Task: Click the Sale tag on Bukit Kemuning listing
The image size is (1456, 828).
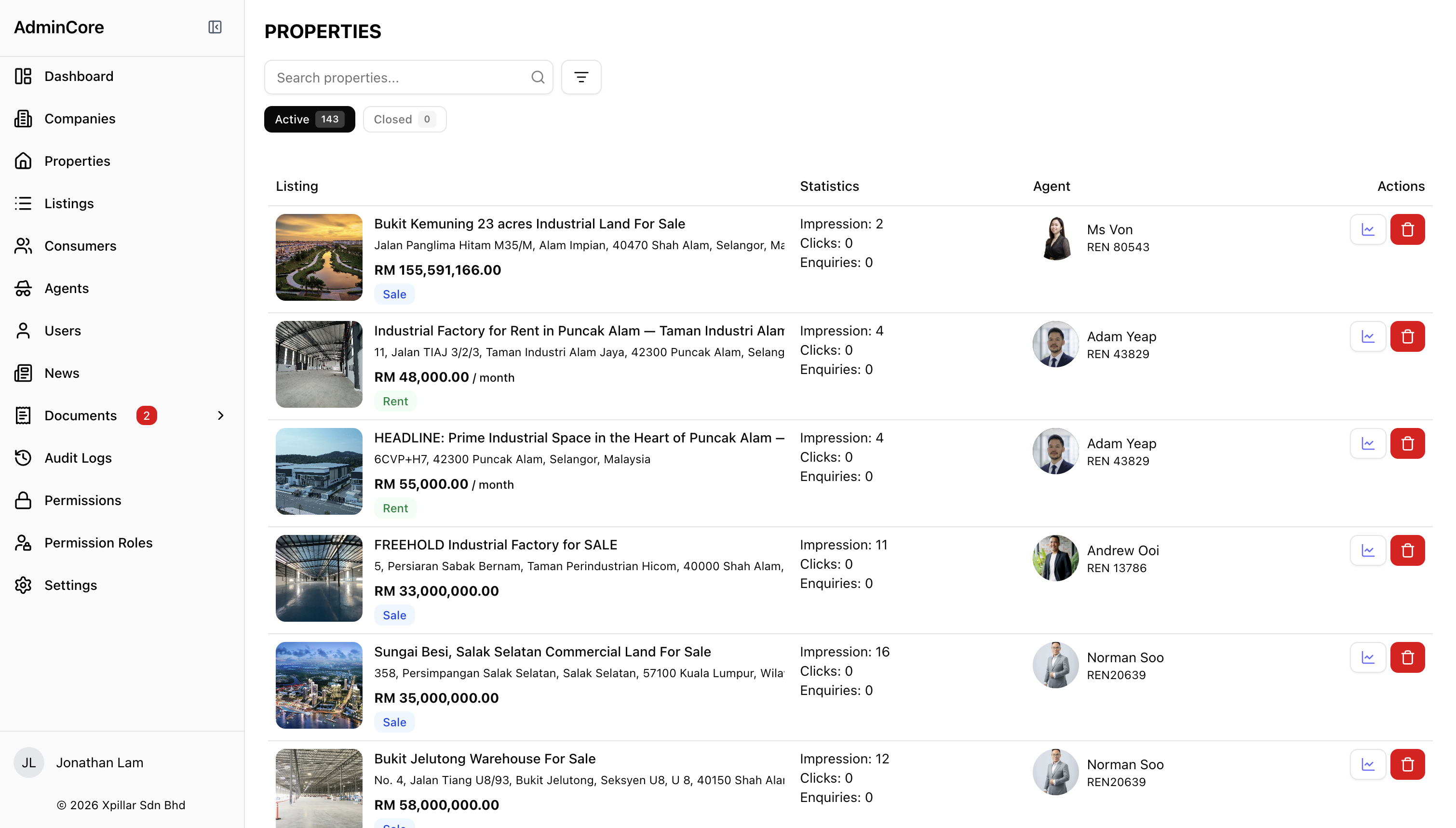Action: (x=394, y=294)
